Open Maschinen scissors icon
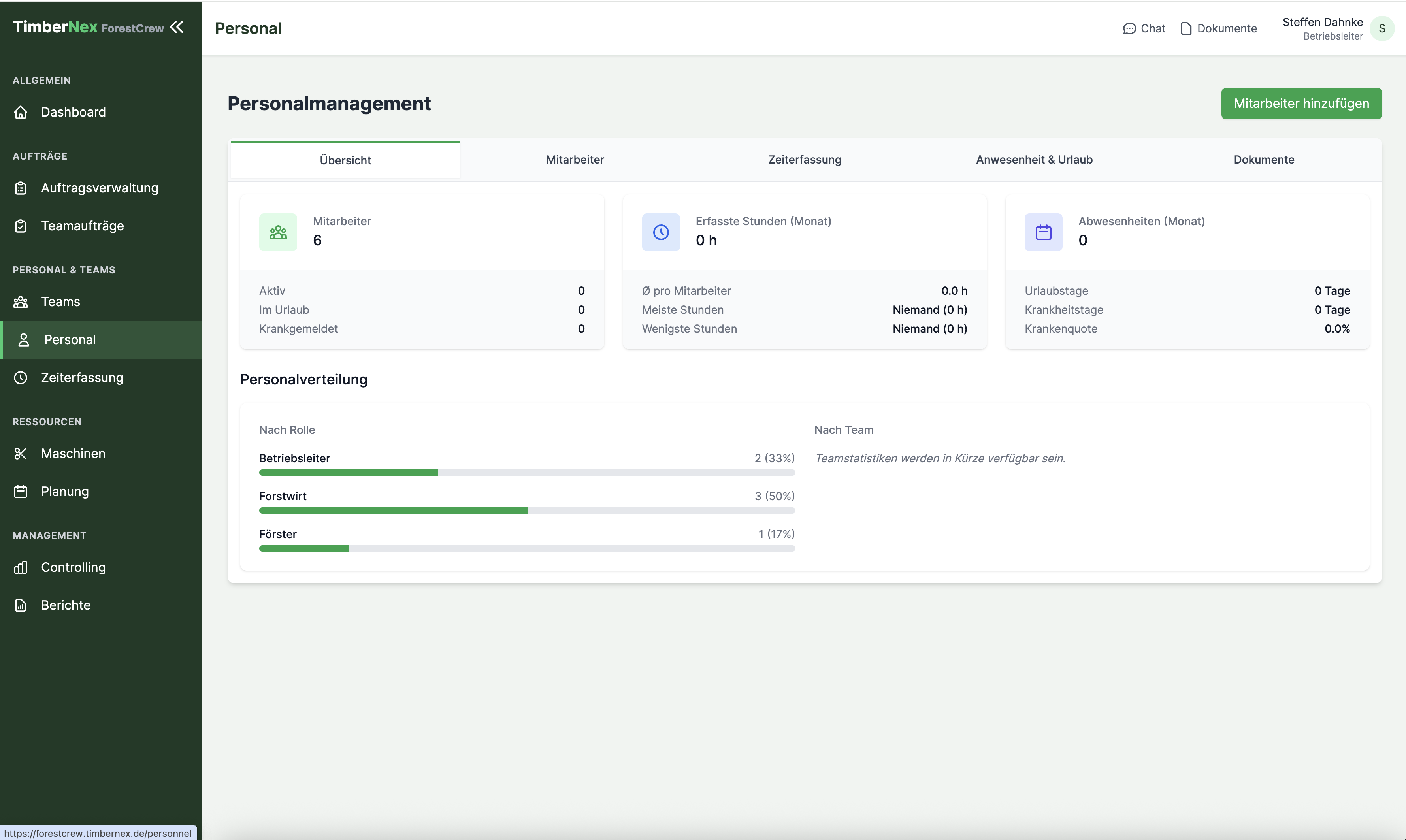This screenshot has width=1406, height=840. point(21,454)
